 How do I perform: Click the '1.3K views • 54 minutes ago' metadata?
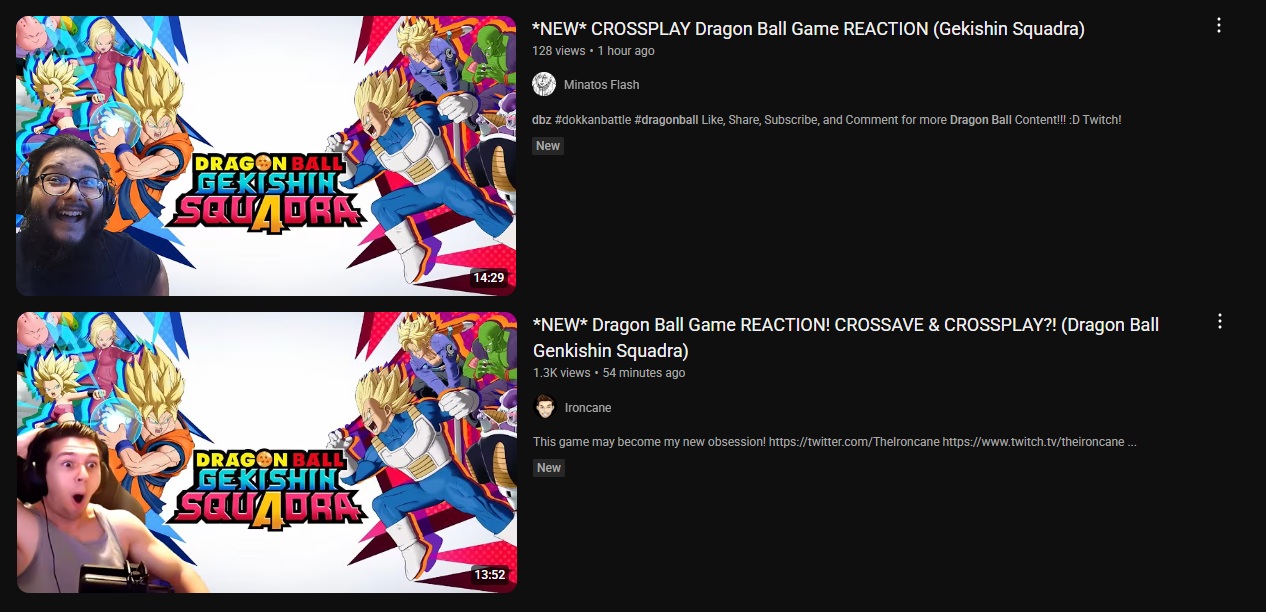click(609, 373)
